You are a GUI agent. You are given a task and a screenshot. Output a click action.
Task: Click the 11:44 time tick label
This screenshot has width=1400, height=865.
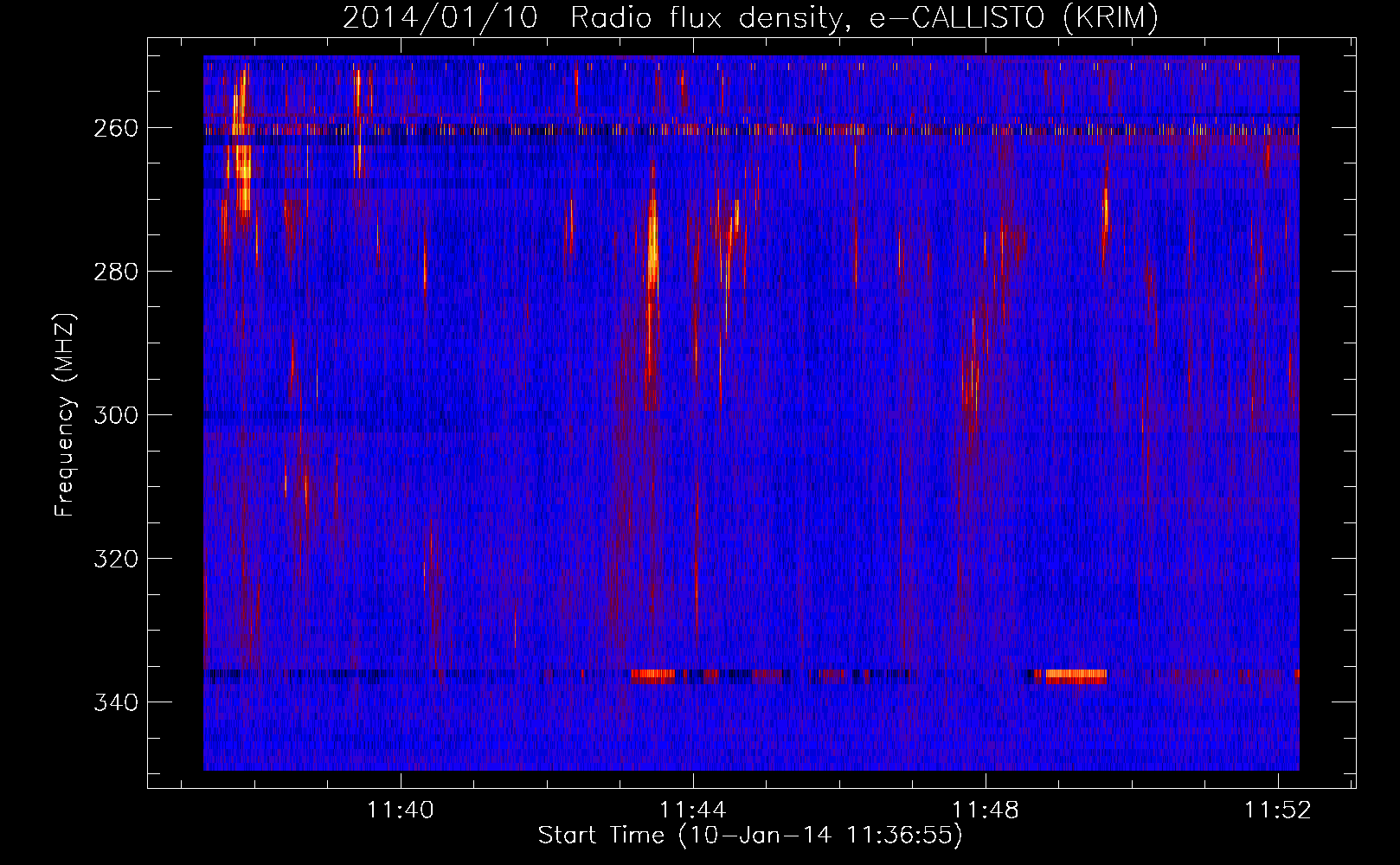click(693, 811)
